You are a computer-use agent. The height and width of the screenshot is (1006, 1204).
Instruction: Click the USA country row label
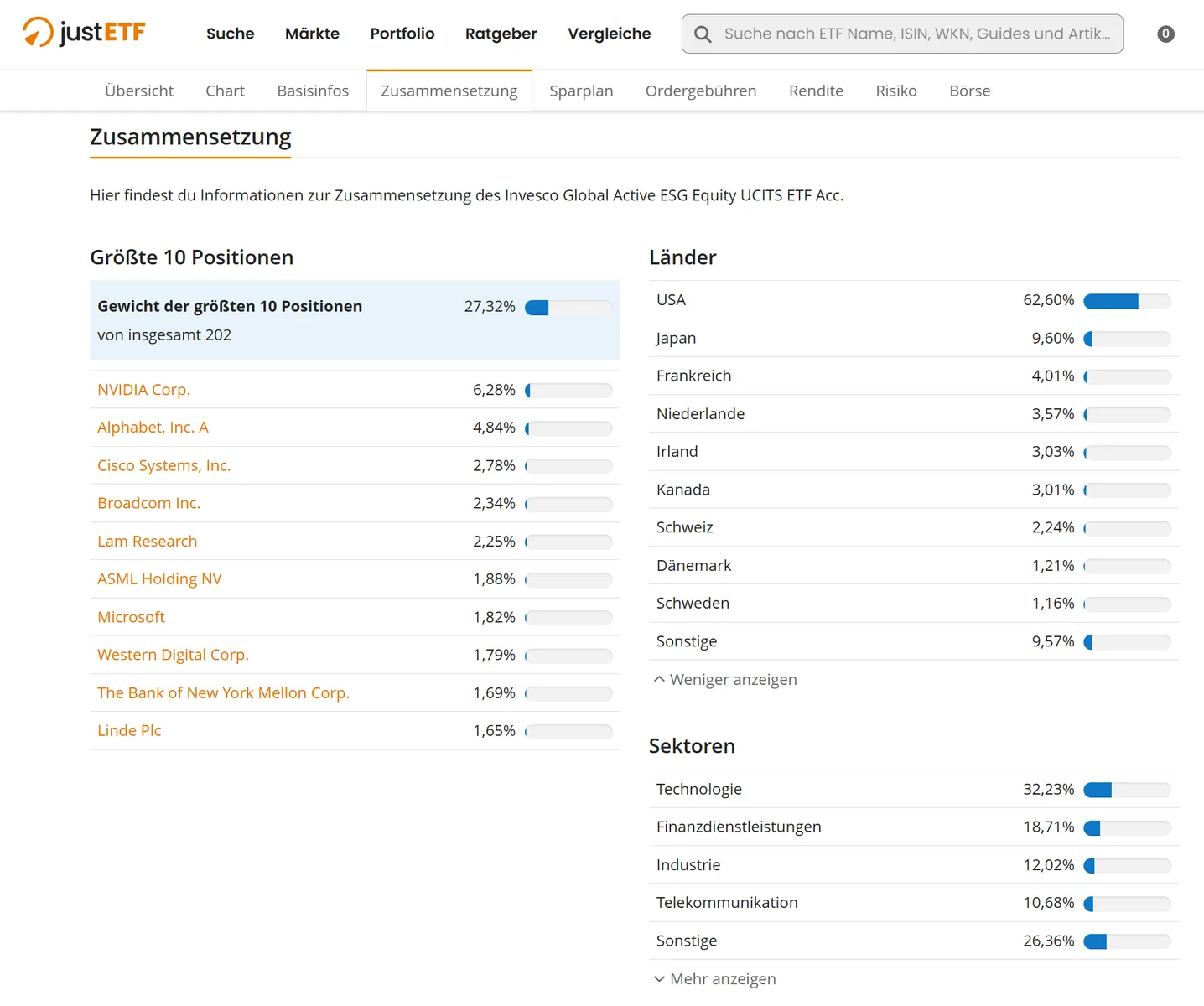(x=671, y=300)
